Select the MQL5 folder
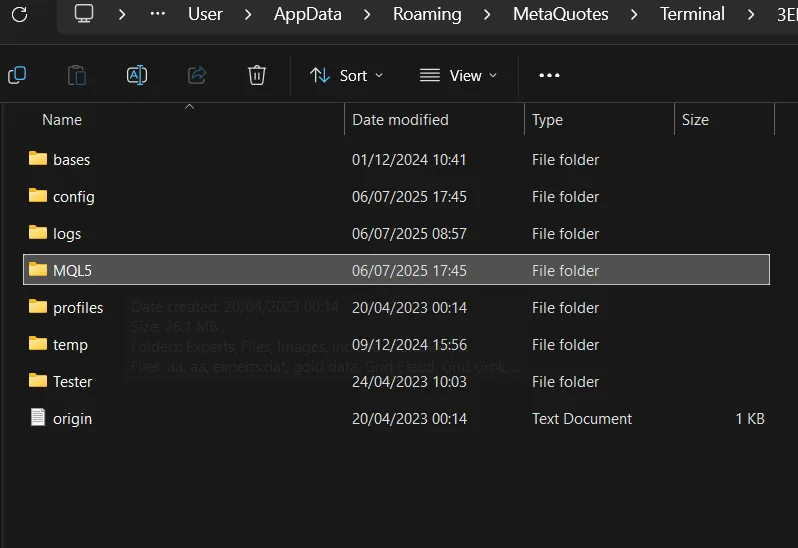 (396, 270)
